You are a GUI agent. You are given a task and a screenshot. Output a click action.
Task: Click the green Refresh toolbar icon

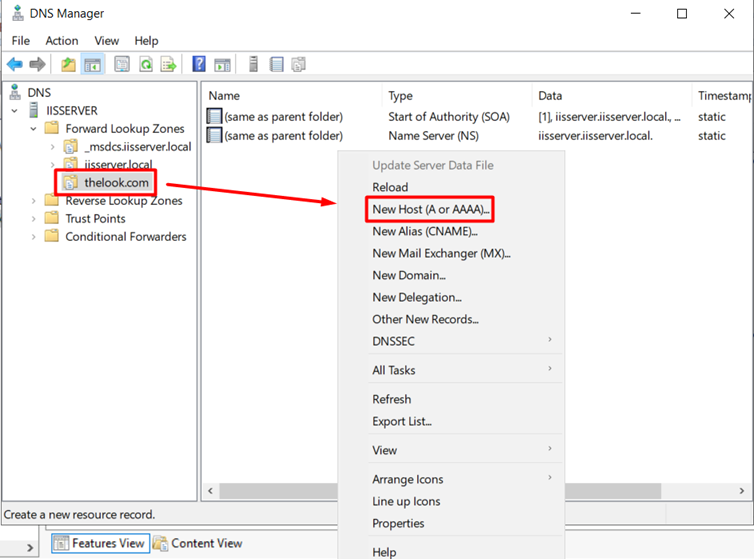tap(146, 64)
